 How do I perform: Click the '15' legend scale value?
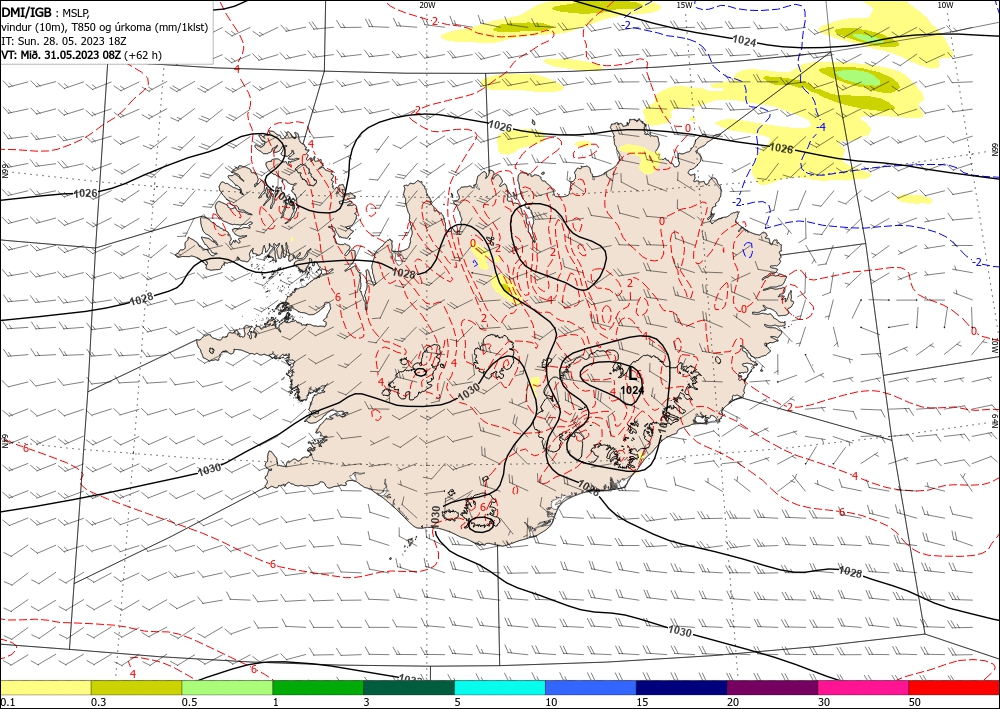(642, 702)
